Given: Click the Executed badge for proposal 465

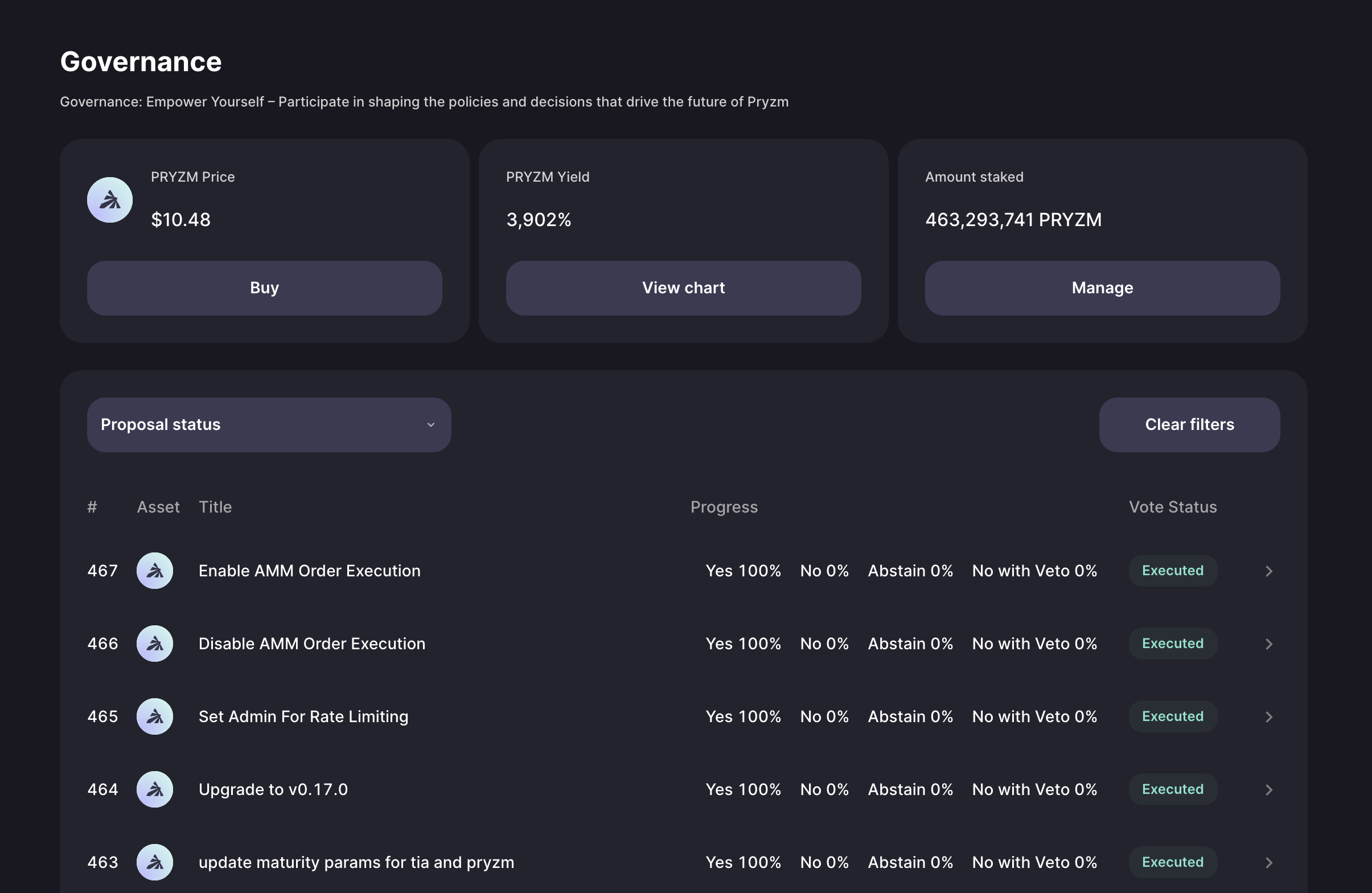Looking at the screenshot, I should coord(1173,716).
